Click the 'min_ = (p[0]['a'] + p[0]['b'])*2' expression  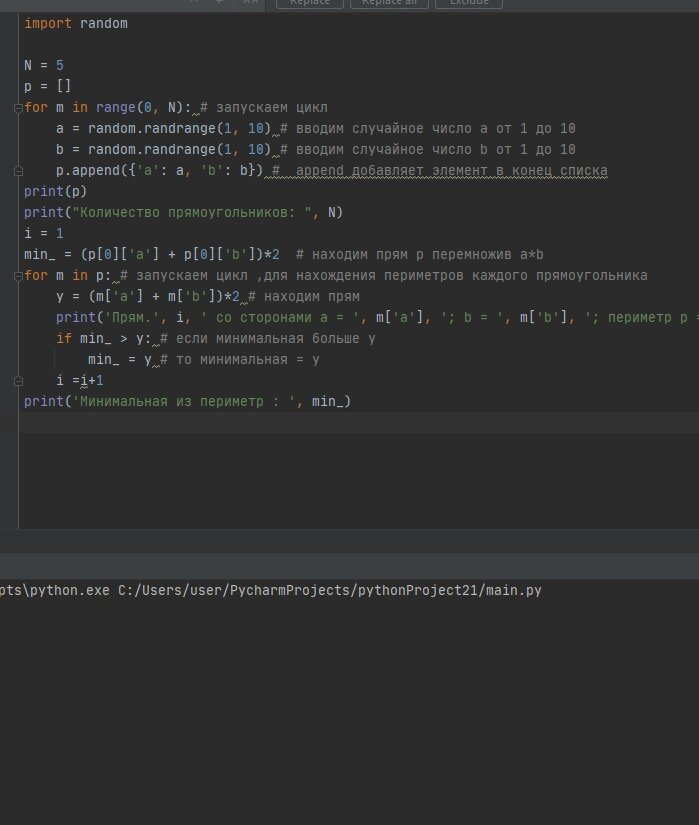(x=152, y=255)
